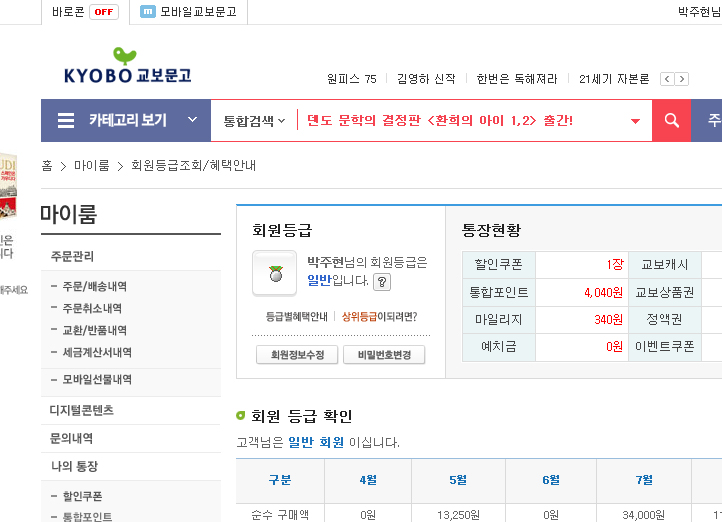Click the question mark help icon beside 일반
Viewport: 722px width, 522px height.
[382, 282]
